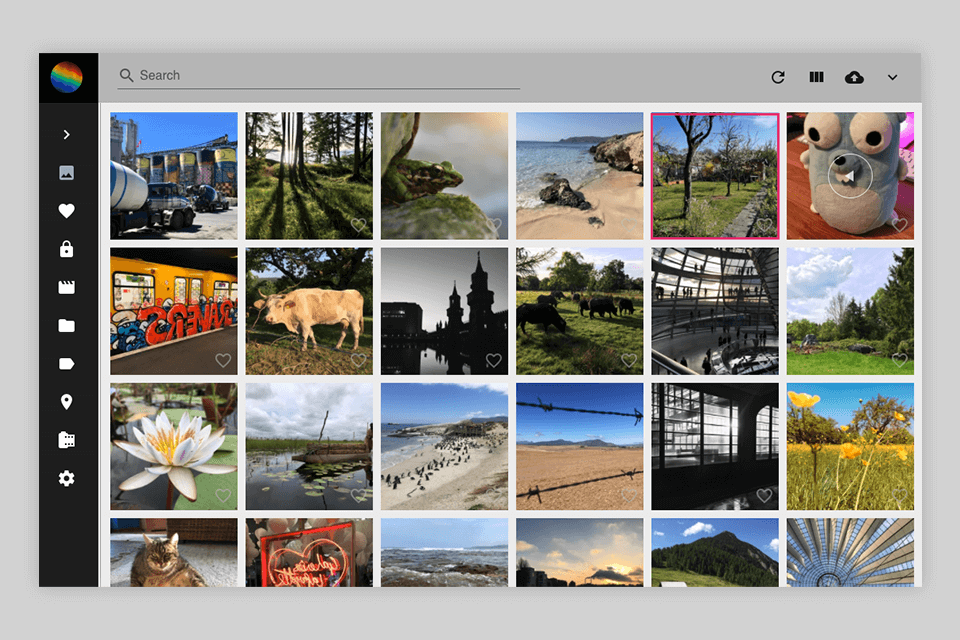960x640 pixels.
Task: Open the yellow flowers photo
Action: 850,446
